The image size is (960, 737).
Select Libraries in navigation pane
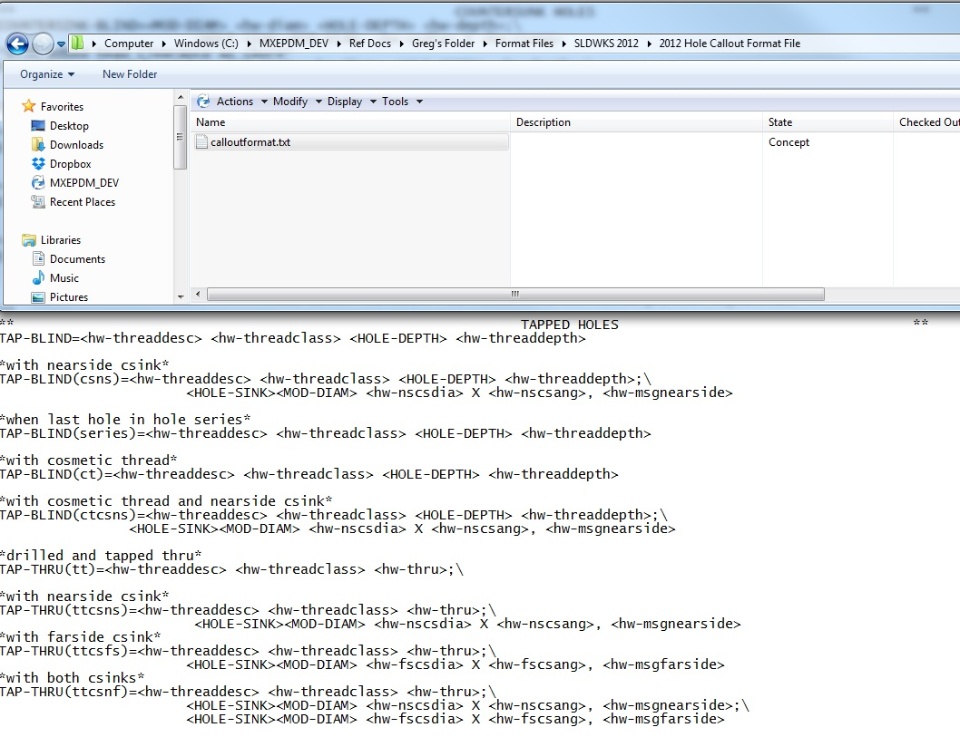pyautogui.click(x=61, y=240)
